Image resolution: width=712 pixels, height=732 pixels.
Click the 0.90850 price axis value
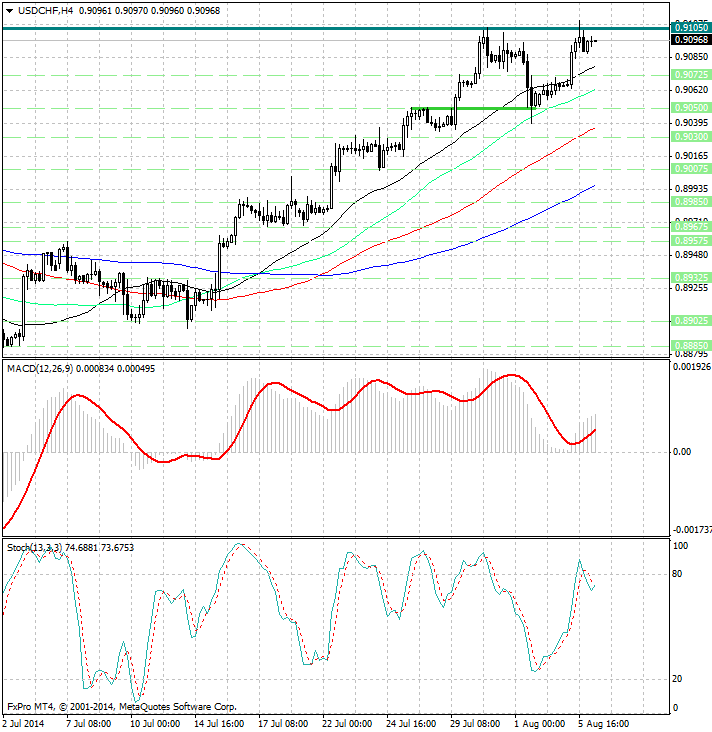tap(691, 57)
